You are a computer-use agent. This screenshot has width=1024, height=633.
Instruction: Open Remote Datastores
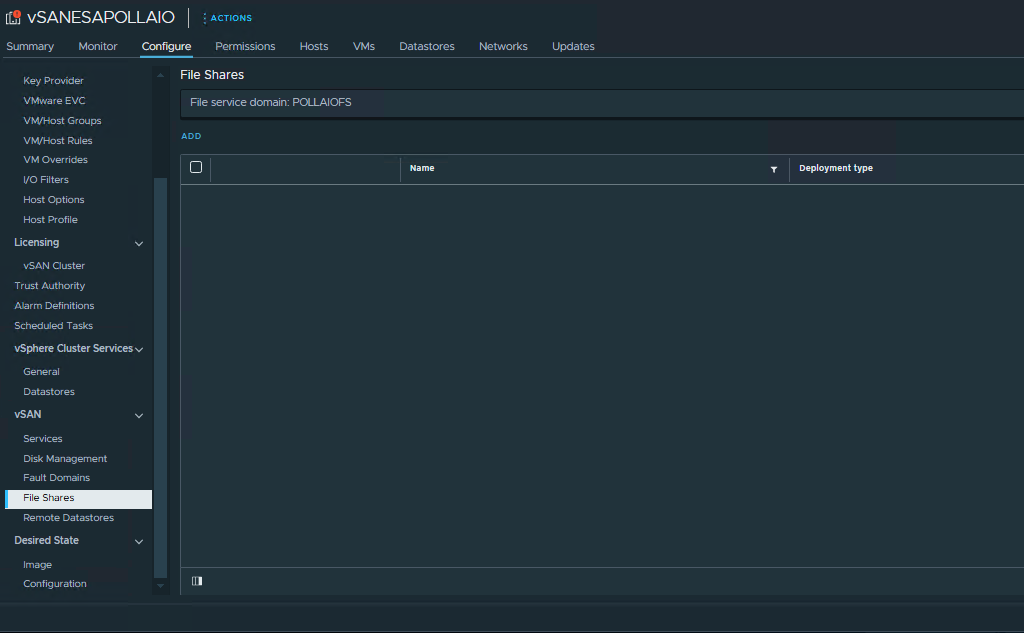point(69,518)
